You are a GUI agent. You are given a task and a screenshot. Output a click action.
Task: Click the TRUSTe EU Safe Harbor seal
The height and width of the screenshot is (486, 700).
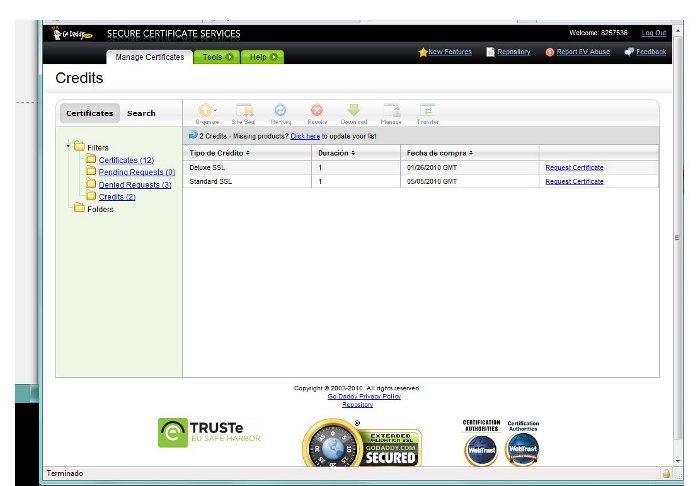pyautogui.click(x=209, y=432)
